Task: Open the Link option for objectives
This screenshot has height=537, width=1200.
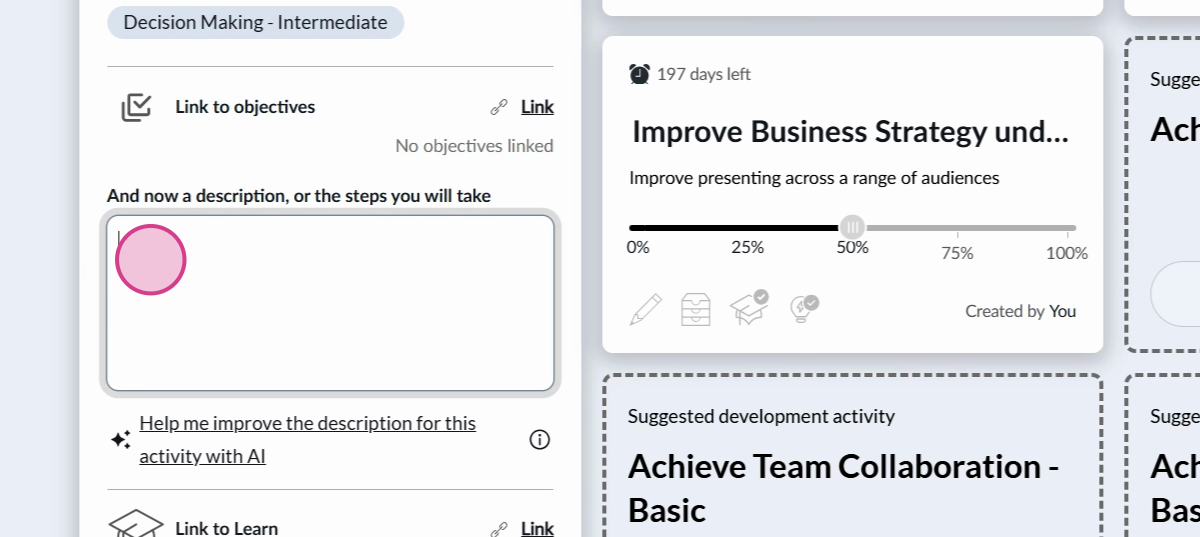Action: [x=537, y=107]
